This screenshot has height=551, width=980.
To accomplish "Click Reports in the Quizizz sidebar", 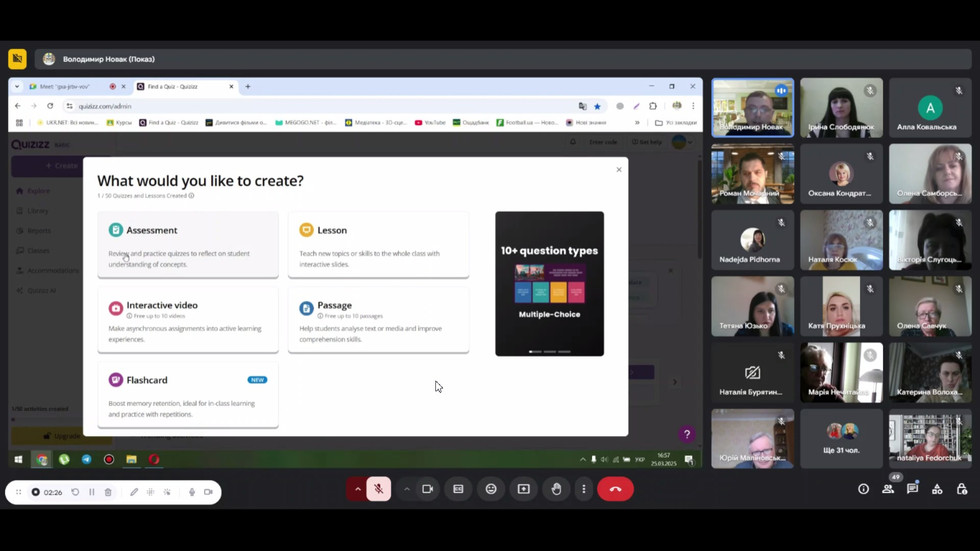I will [x=34, y=231].
